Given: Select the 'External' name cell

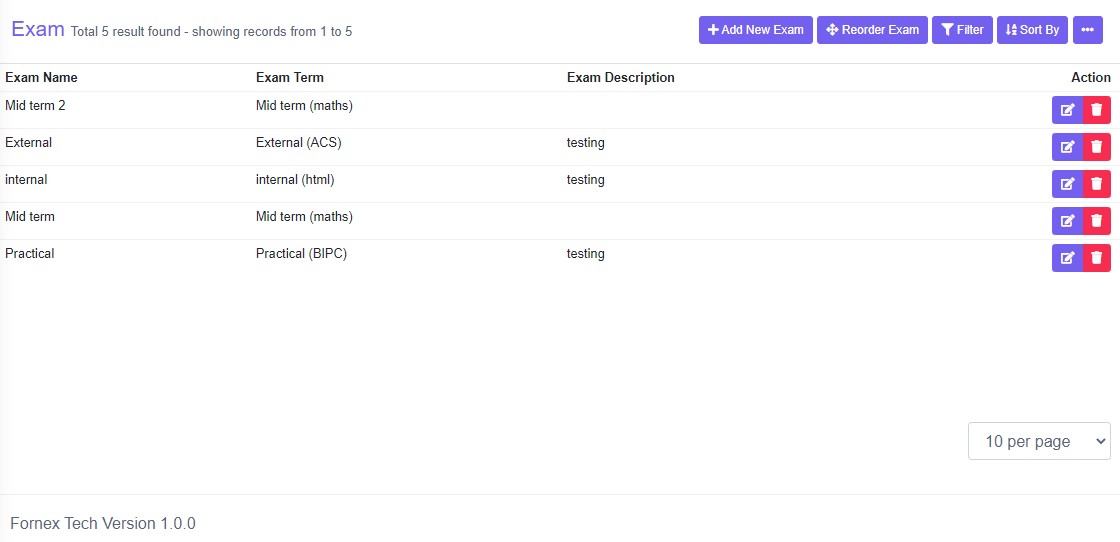Looking at the screenshot, I should [29, 143].
